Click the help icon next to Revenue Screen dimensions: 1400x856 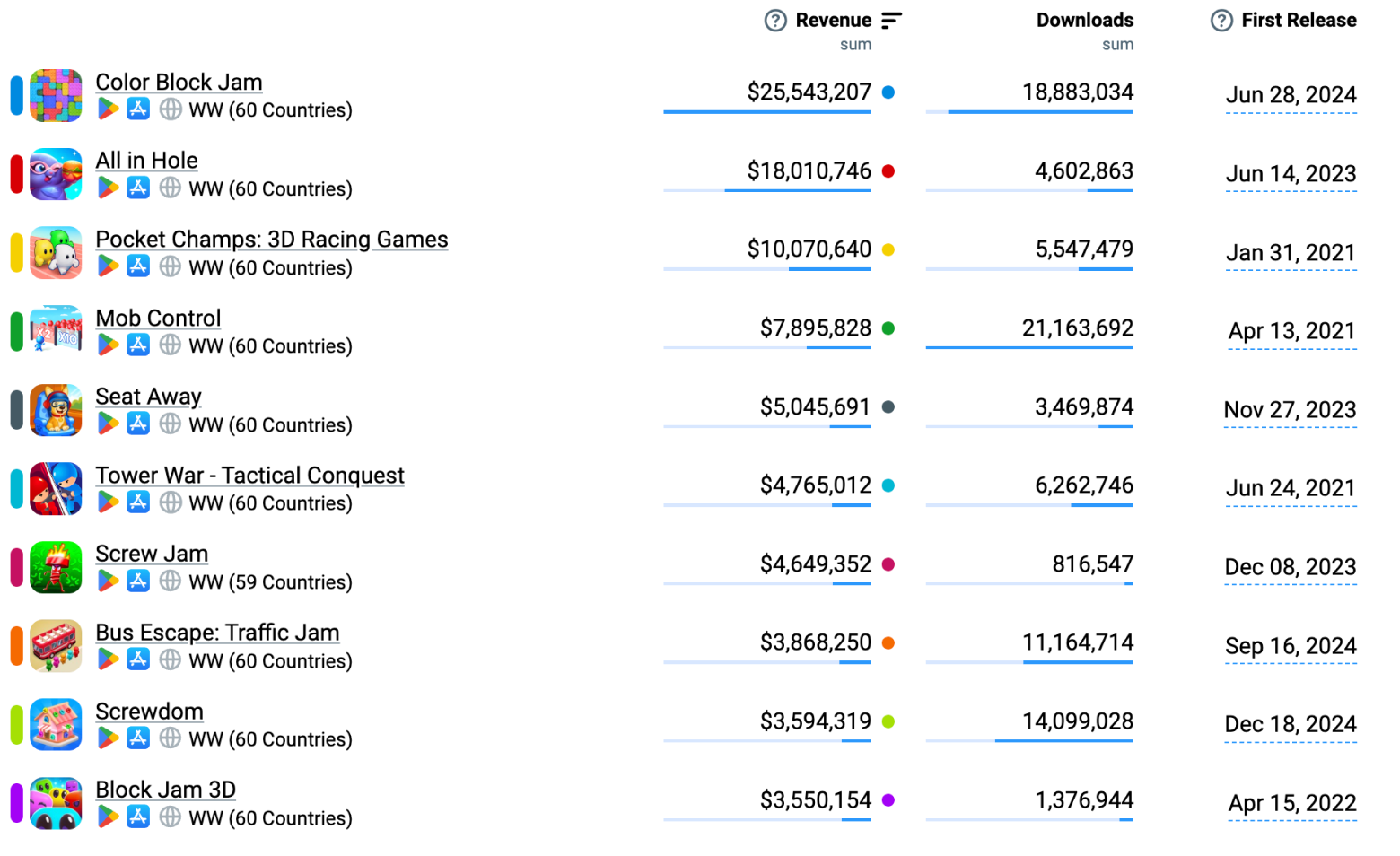click(775, 21)
